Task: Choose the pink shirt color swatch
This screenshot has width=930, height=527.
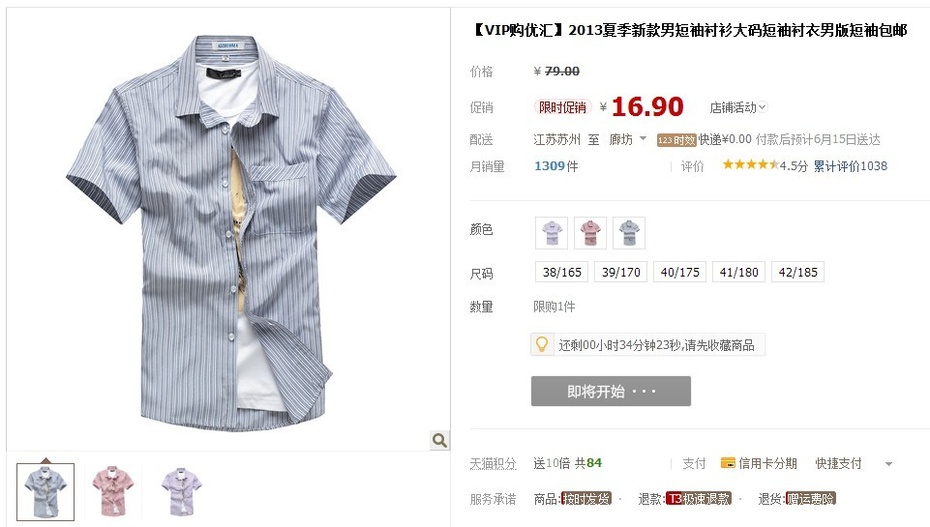Action: (590, 232)
